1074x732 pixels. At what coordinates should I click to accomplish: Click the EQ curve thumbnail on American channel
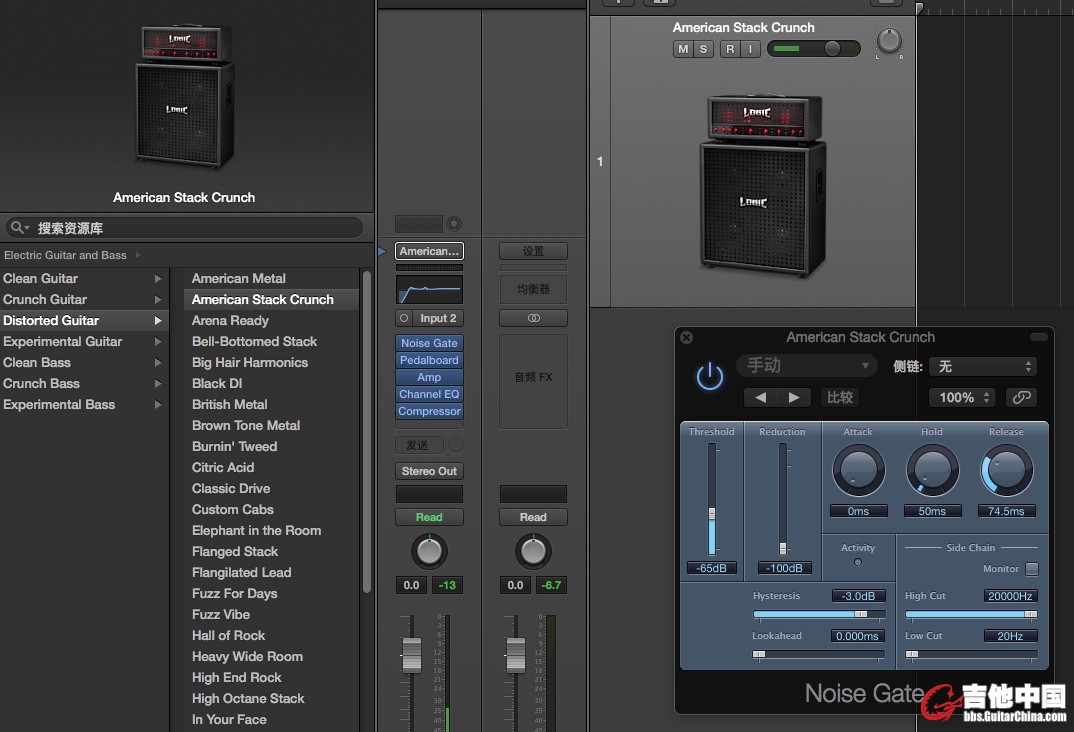(x=429, y=290)
